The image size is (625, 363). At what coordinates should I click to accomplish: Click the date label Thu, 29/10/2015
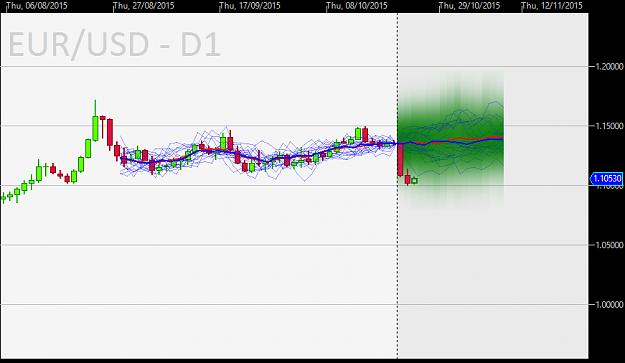click(x=470, y=6)
